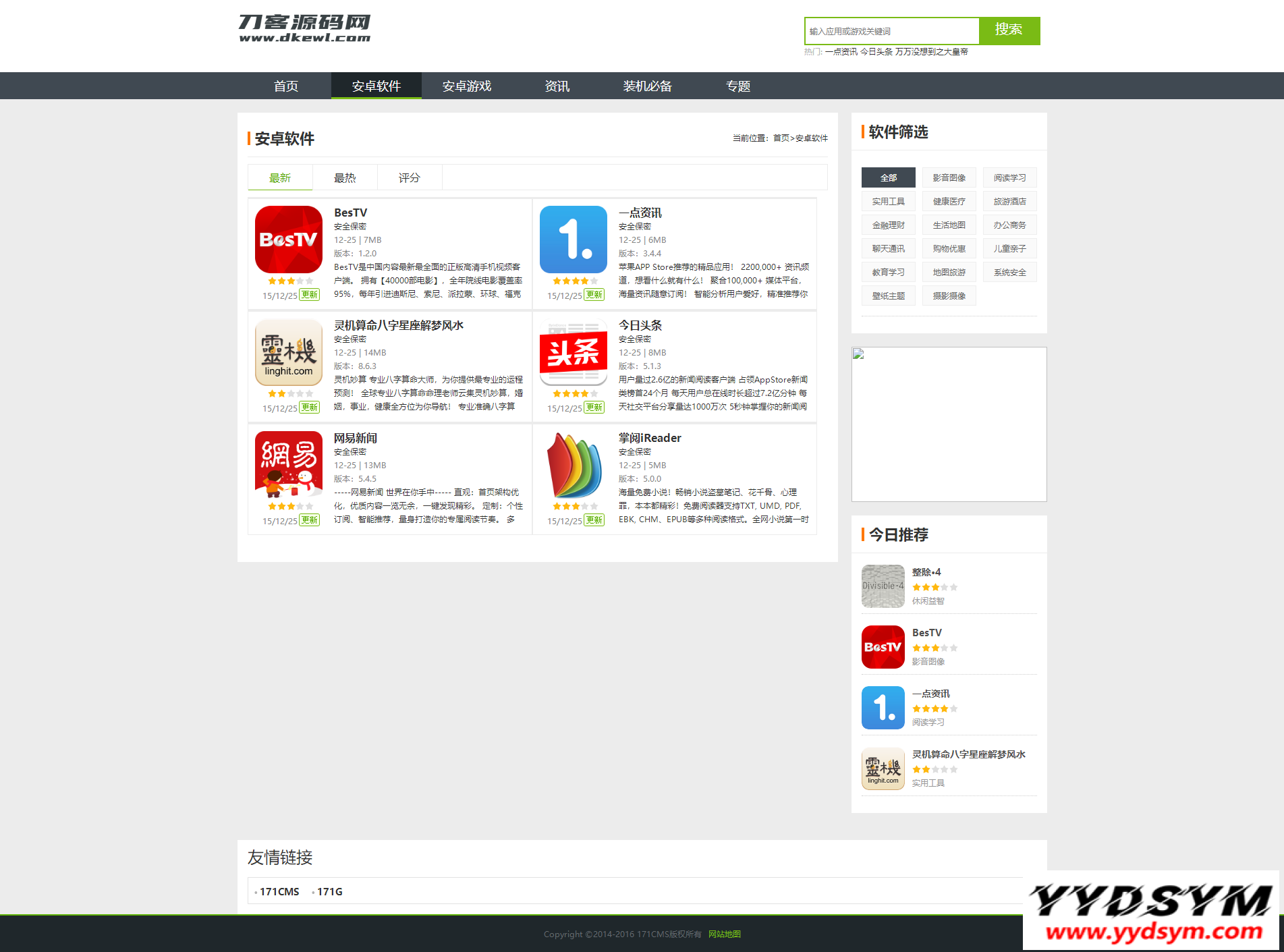Open 安卓游戏 in the navigation bar
Screen dimensions: 1284x952
[466, 86]
